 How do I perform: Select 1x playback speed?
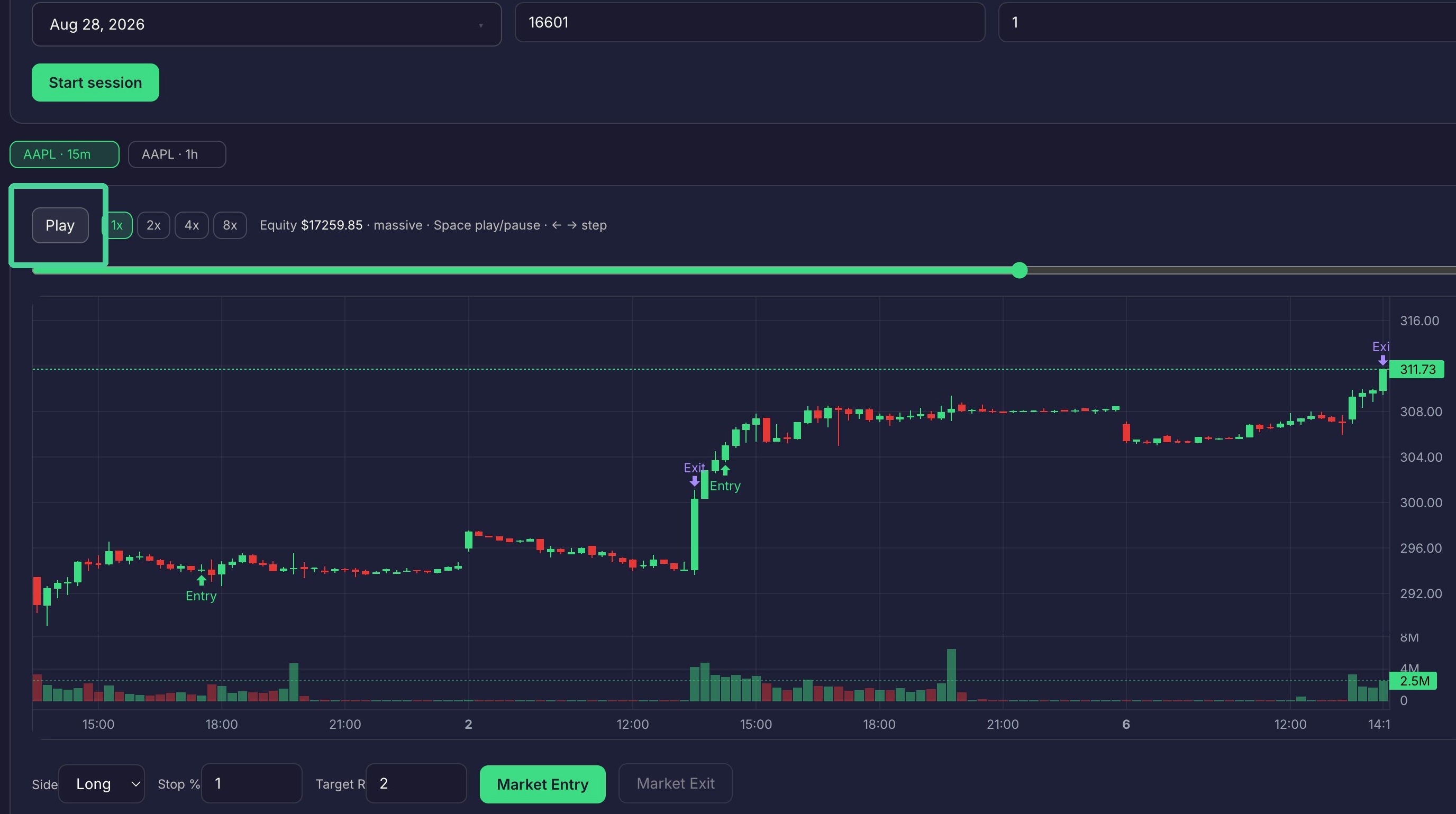(x=117, y=225)
